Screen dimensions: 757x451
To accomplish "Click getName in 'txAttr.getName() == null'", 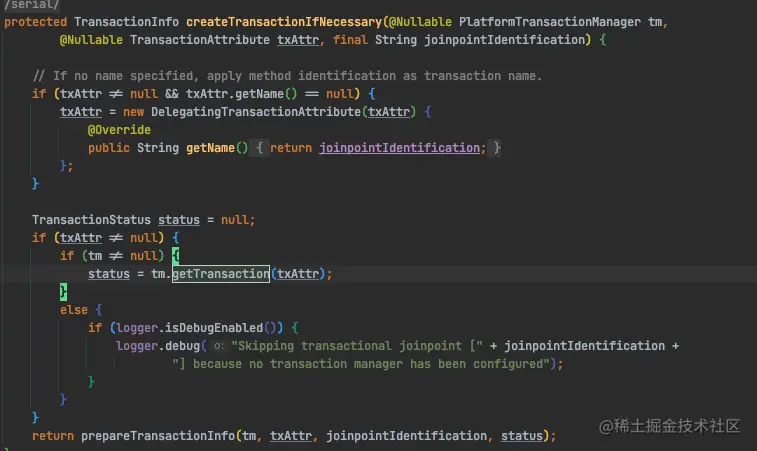I will [259, 94].
